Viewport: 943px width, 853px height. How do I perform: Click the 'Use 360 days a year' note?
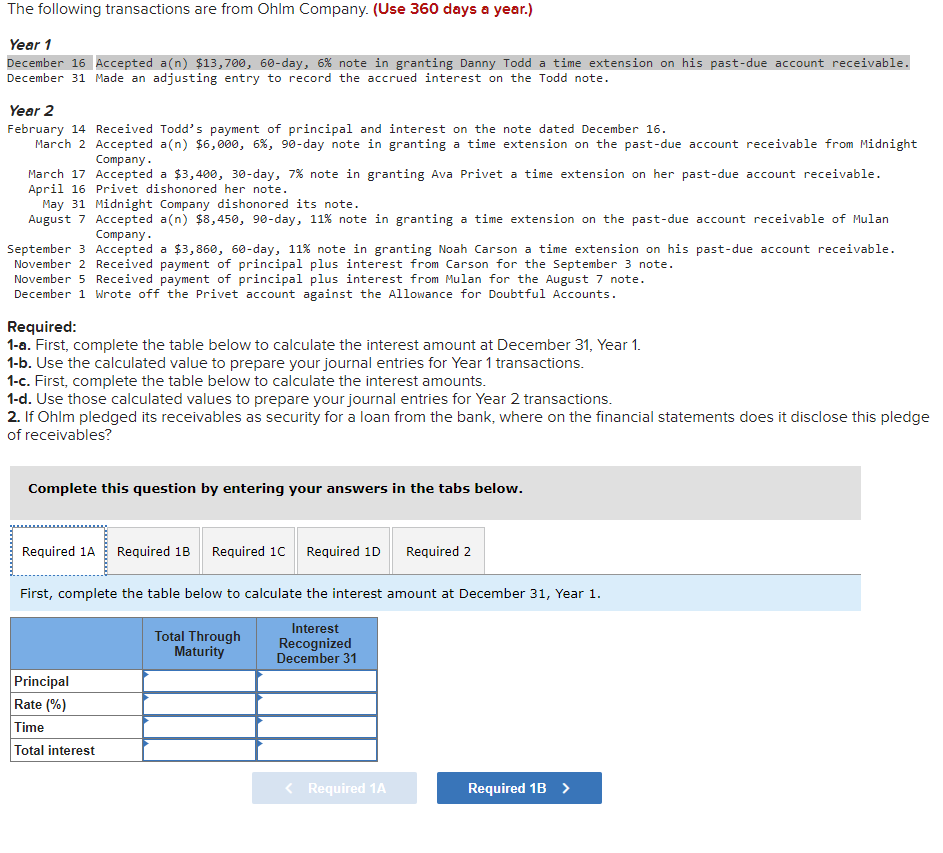point(453,9)
